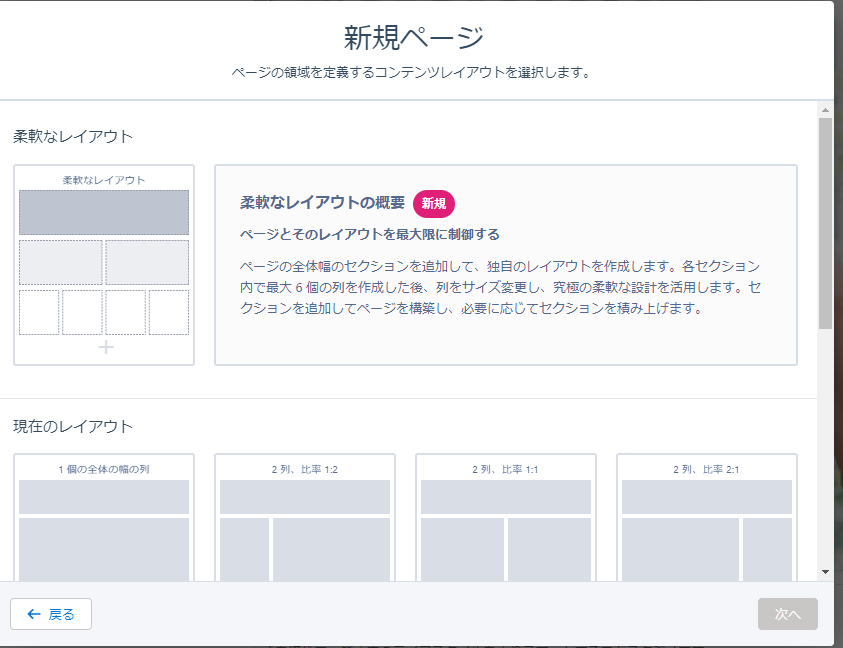843x648 pixels.
Task: Click the 柔軟なレイアウト section heading
Action: (x=73, y=136)
